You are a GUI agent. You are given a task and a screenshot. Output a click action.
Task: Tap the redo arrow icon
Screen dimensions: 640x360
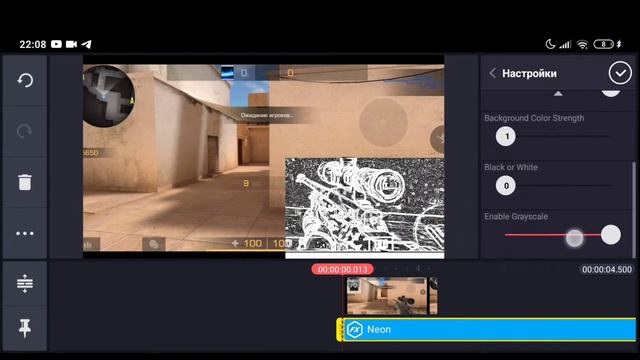point(25,131)
